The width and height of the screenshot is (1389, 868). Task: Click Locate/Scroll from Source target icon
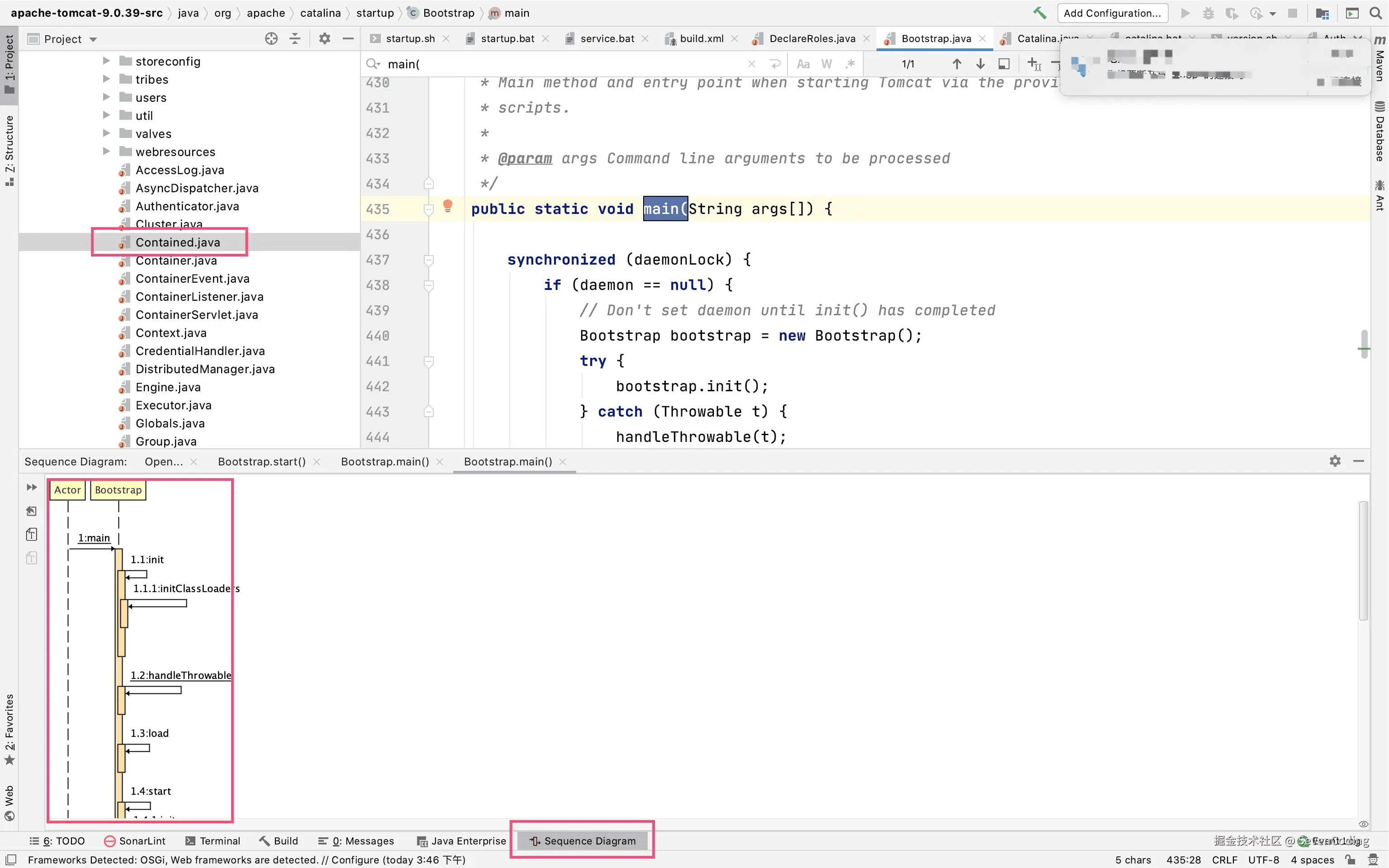271,38
